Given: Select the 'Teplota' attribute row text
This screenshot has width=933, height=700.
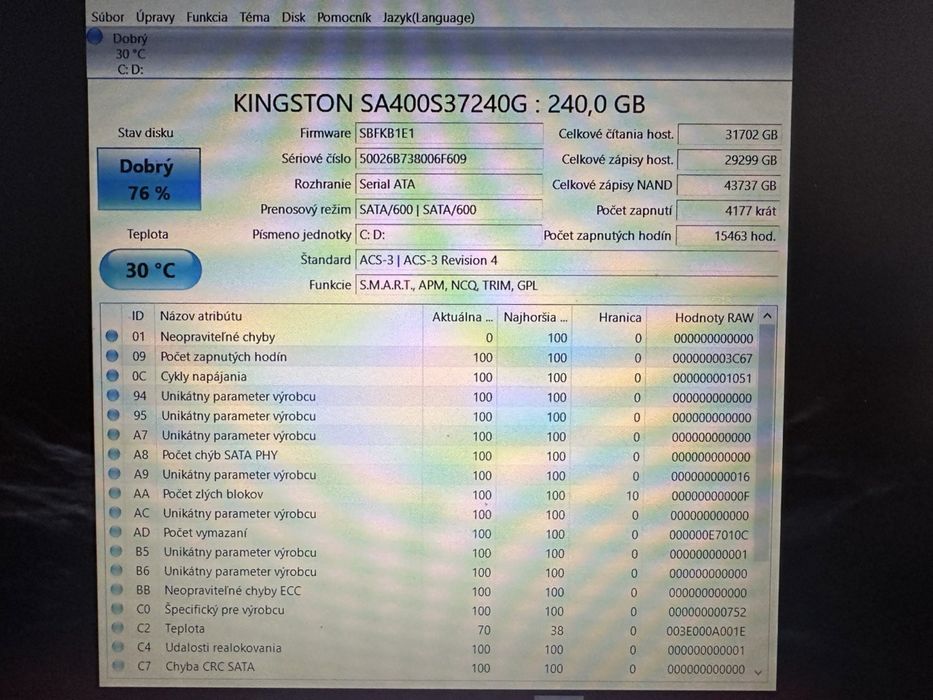Looking at the screenshot, I should [184, 629].
